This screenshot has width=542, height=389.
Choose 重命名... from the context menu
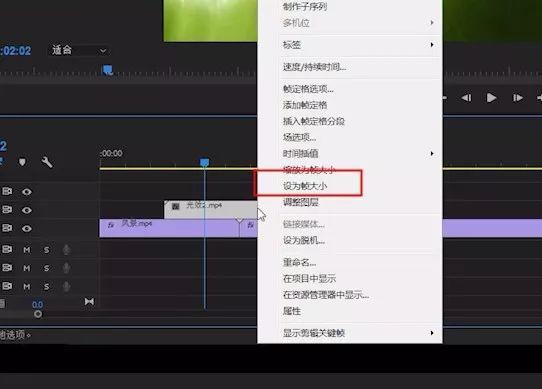pyautogui.click(x=299, y=262)
